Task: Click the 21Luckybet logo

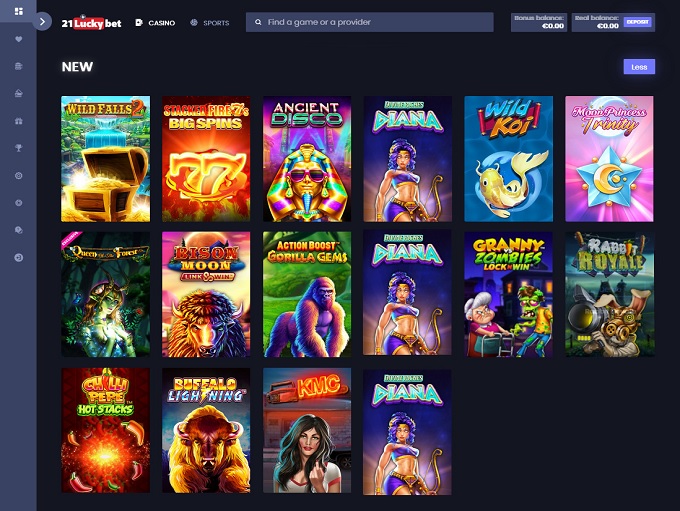Action: (x=91, y=22)
